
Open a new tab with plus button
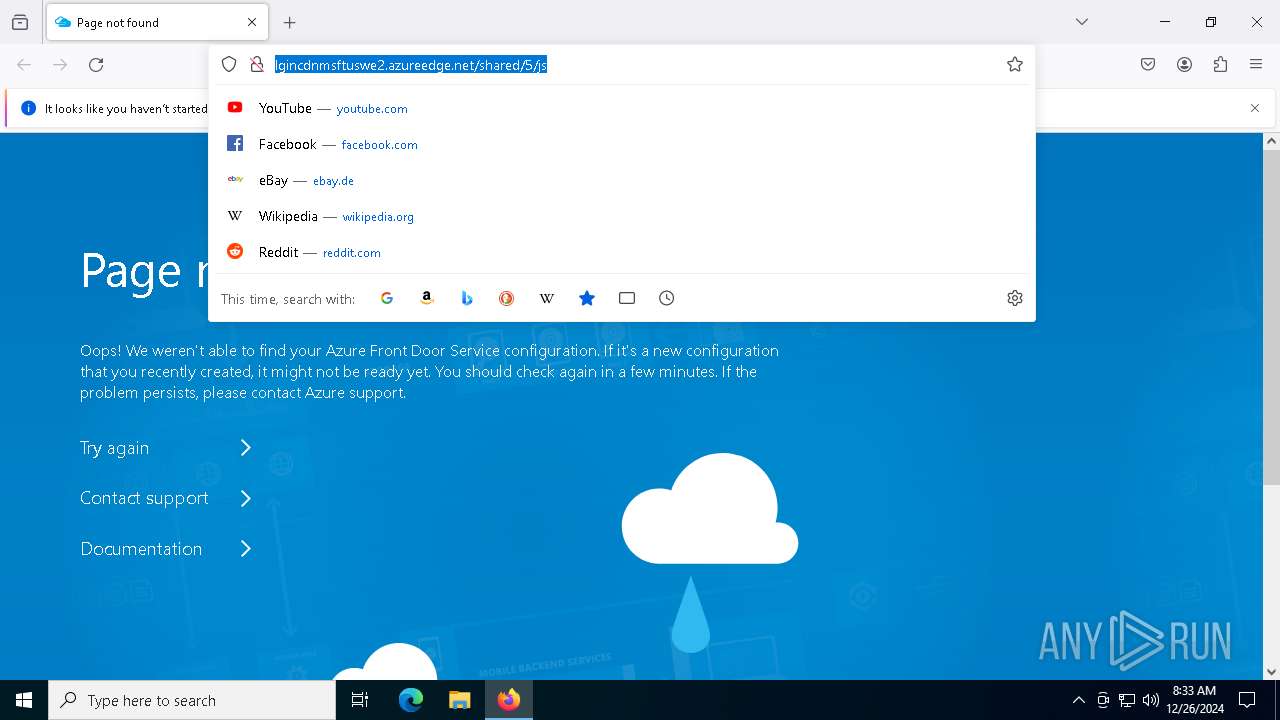coord(290,22)
